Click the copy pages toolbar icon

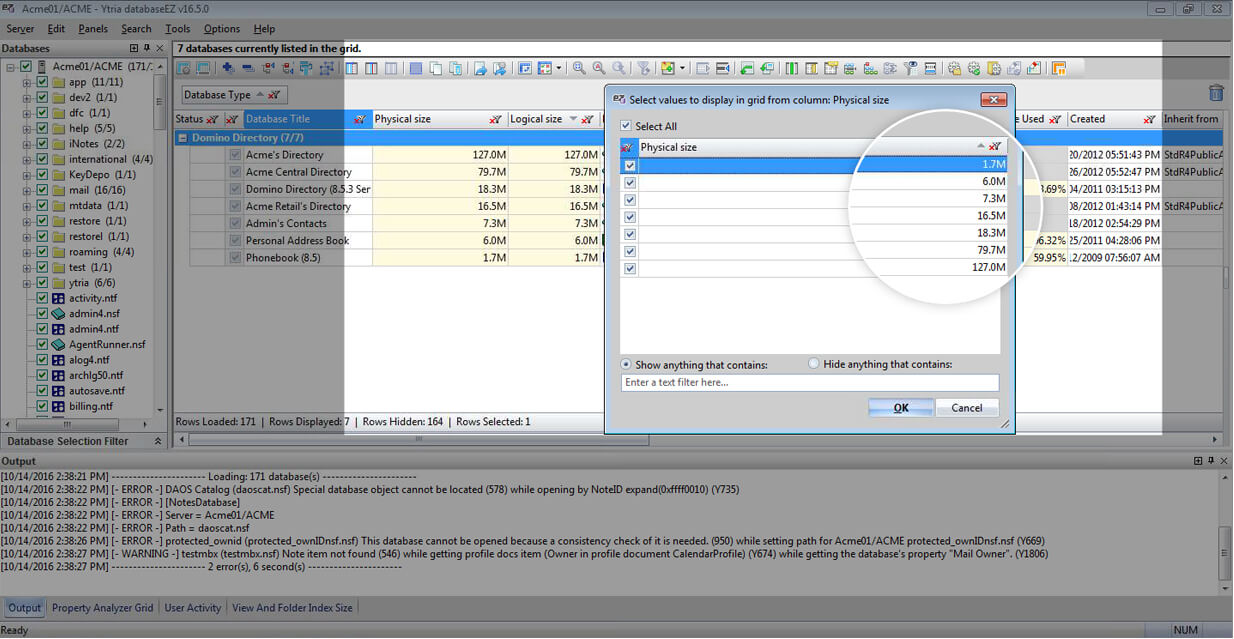pyautogui.click(x=435, y=68)
